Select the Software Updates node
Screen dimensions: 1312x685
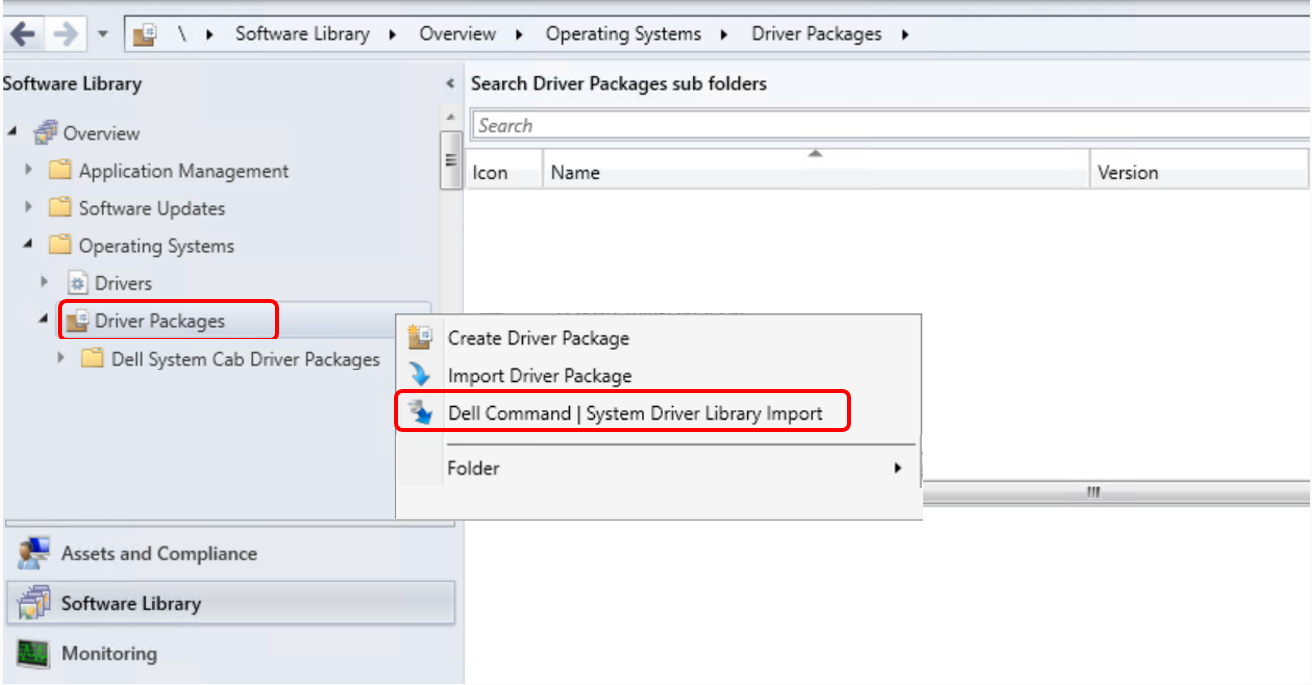pos(150,208)
